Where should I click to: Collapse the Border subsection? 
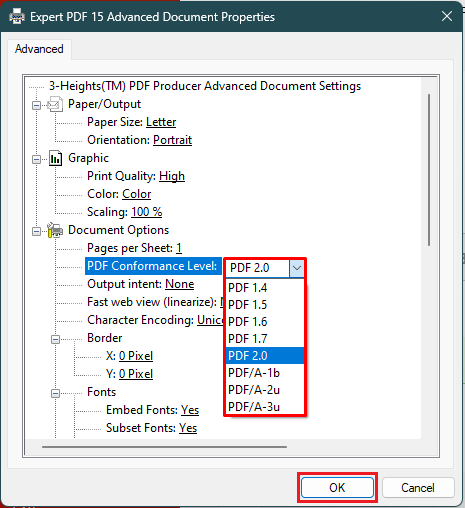click(x=55, y=339)
